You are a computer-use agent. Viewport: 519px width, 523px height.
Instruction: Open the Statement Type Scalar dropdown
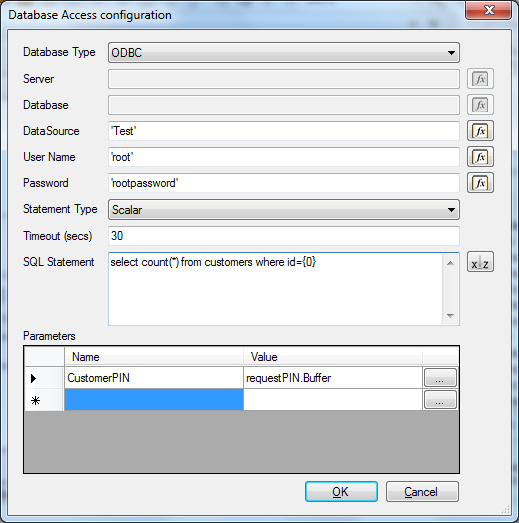point(284,209)
